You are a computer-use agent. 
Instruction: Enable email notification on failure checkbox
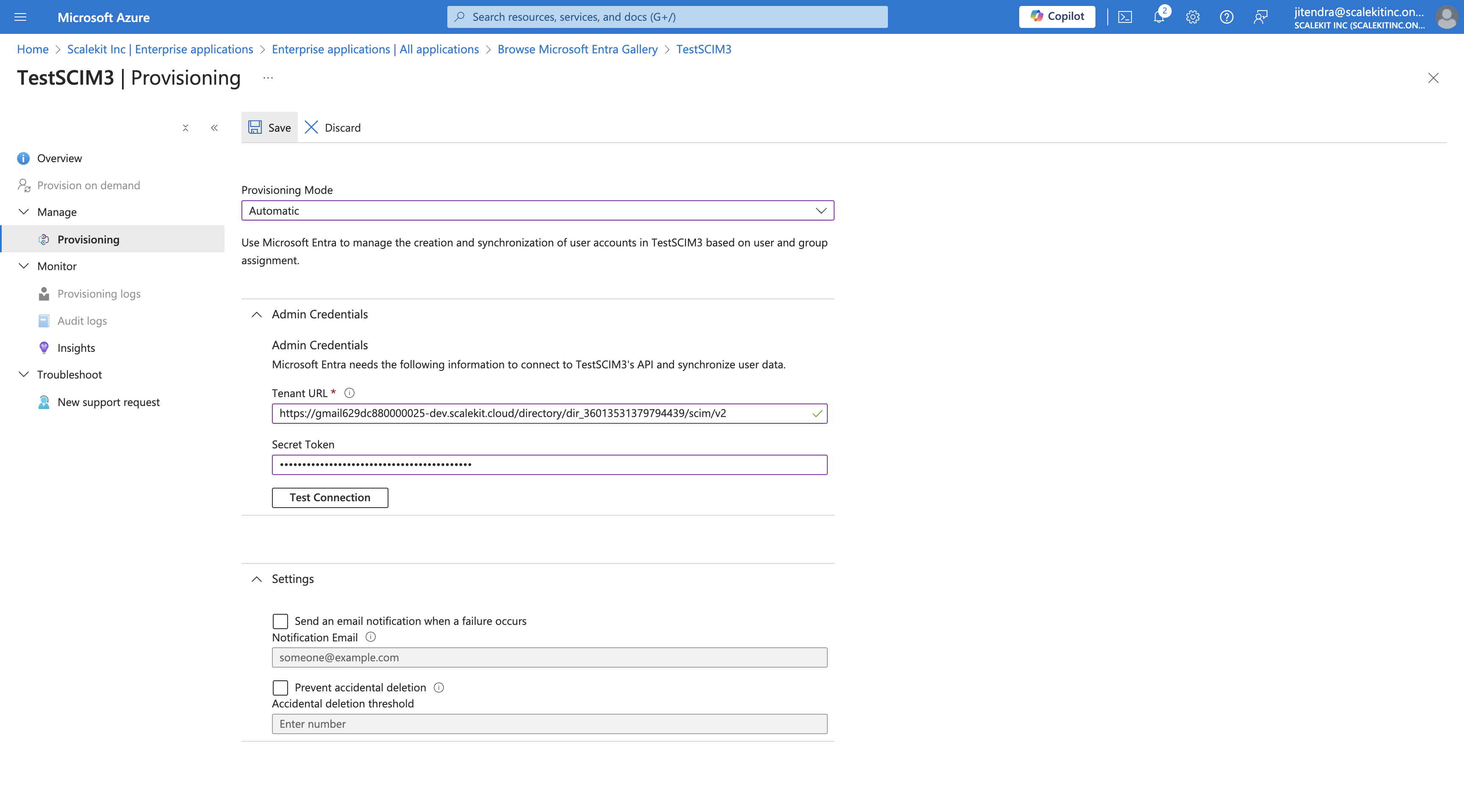pyautogui.click(x=280, y=621)
